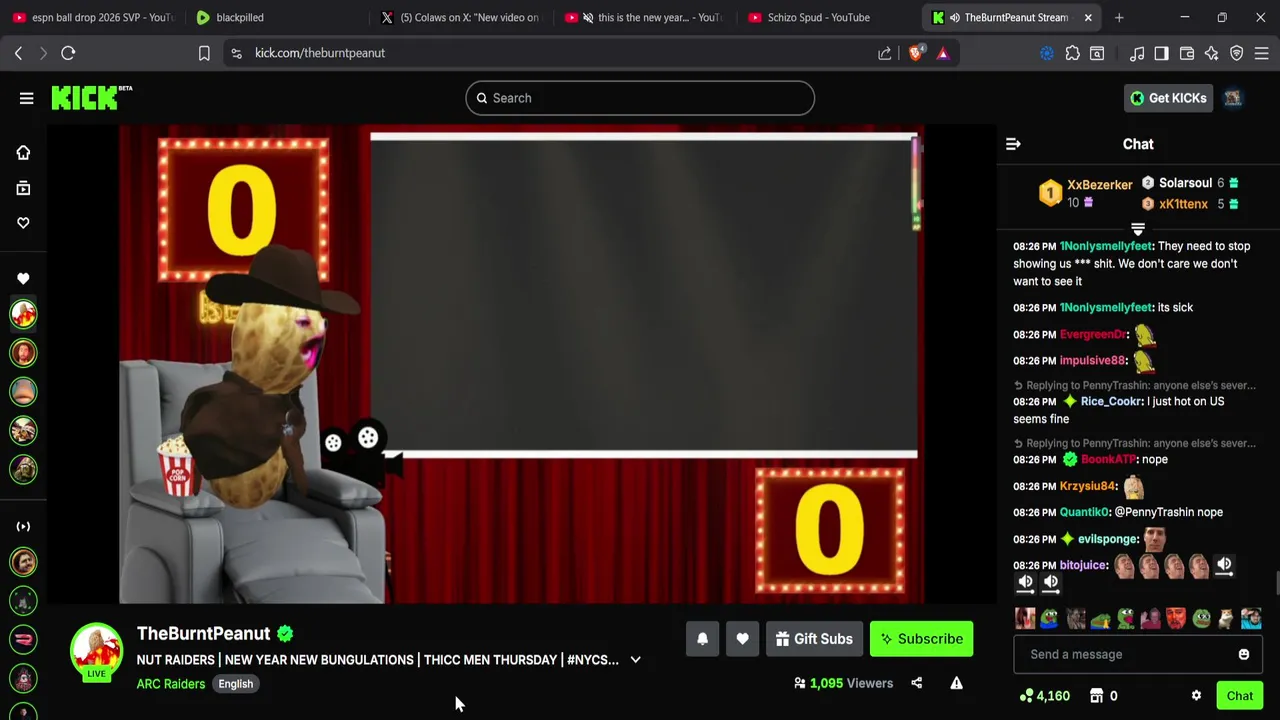Insert the orange cat quick emote
The width and height of the screenshot is (1280, 720).
(x=1226, y=619)
